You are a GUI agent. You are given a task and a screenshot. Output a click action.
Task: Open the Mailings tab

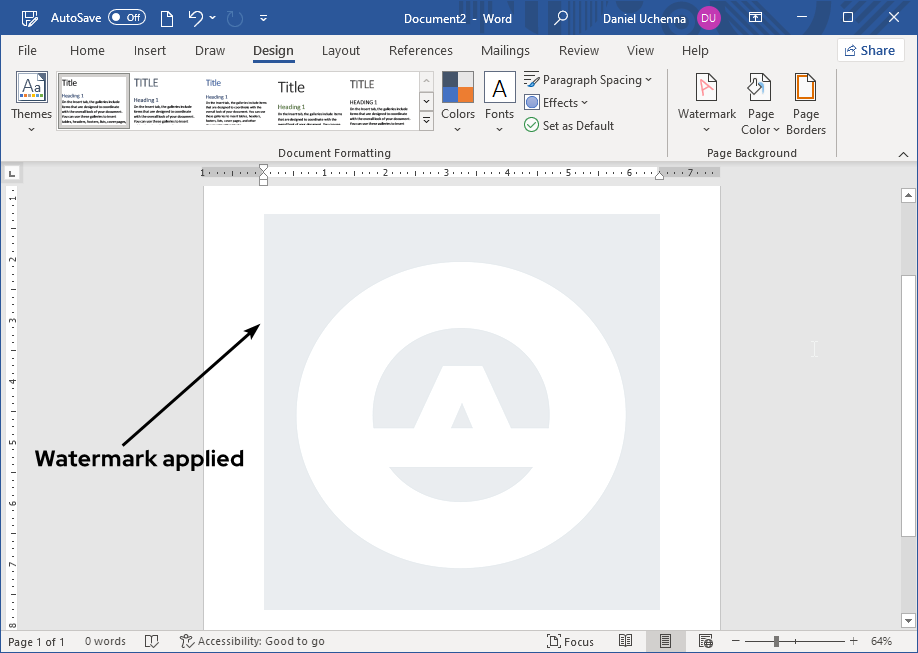point(505,50)
